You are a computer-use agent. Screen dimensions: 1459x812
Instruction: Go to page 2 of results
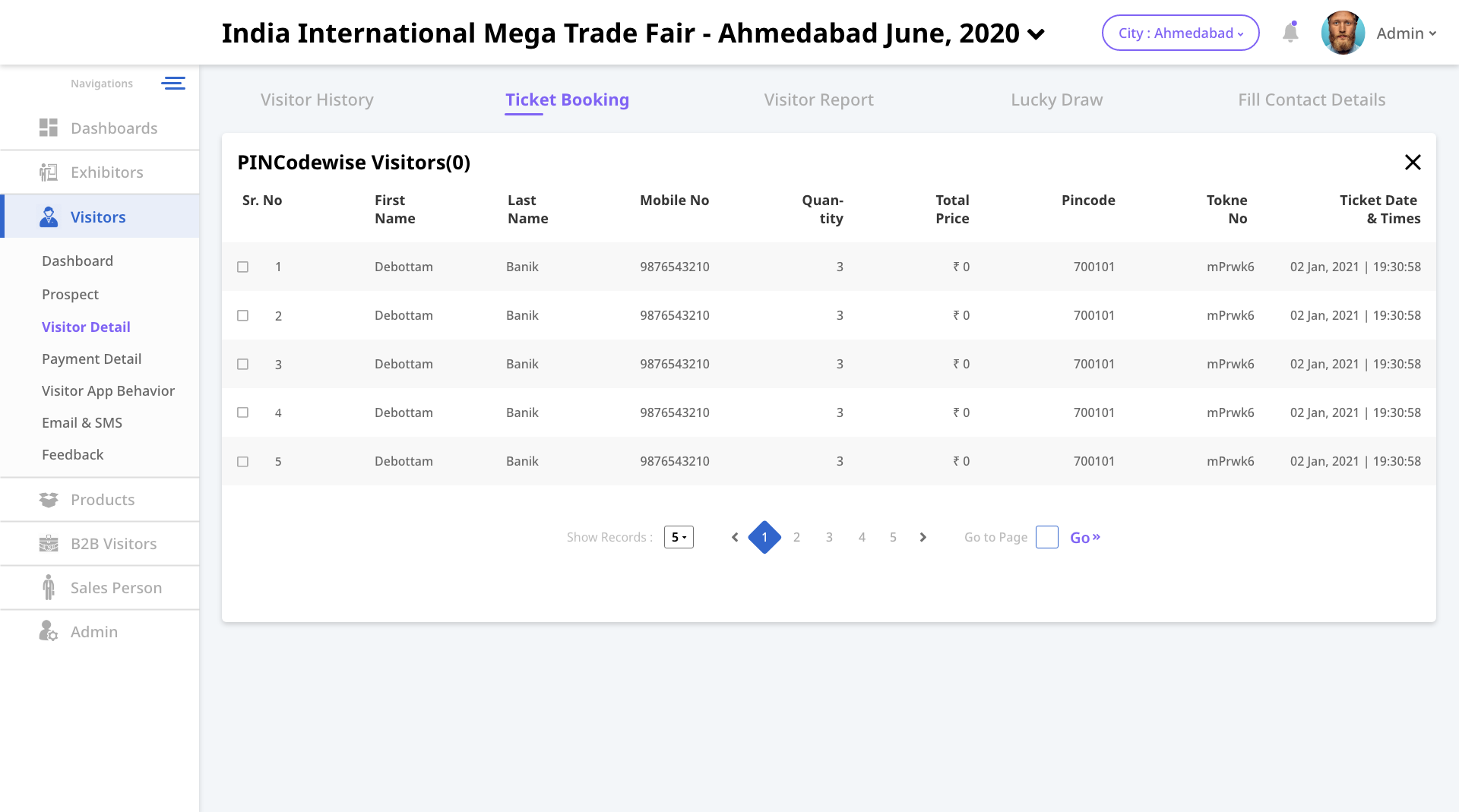click(x=796, y=537)
